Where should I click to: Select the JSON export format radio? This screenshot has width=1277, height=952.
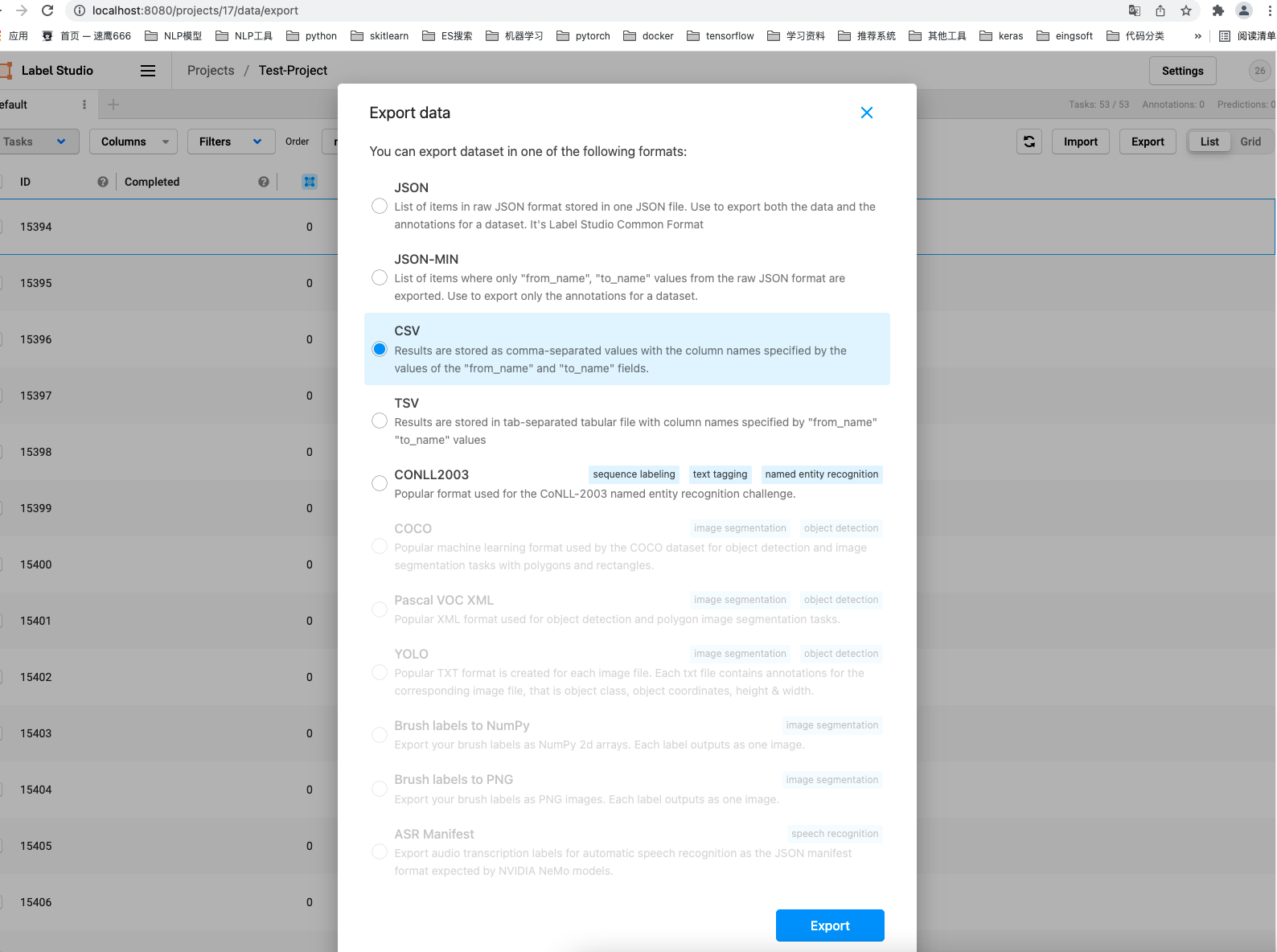380,206
